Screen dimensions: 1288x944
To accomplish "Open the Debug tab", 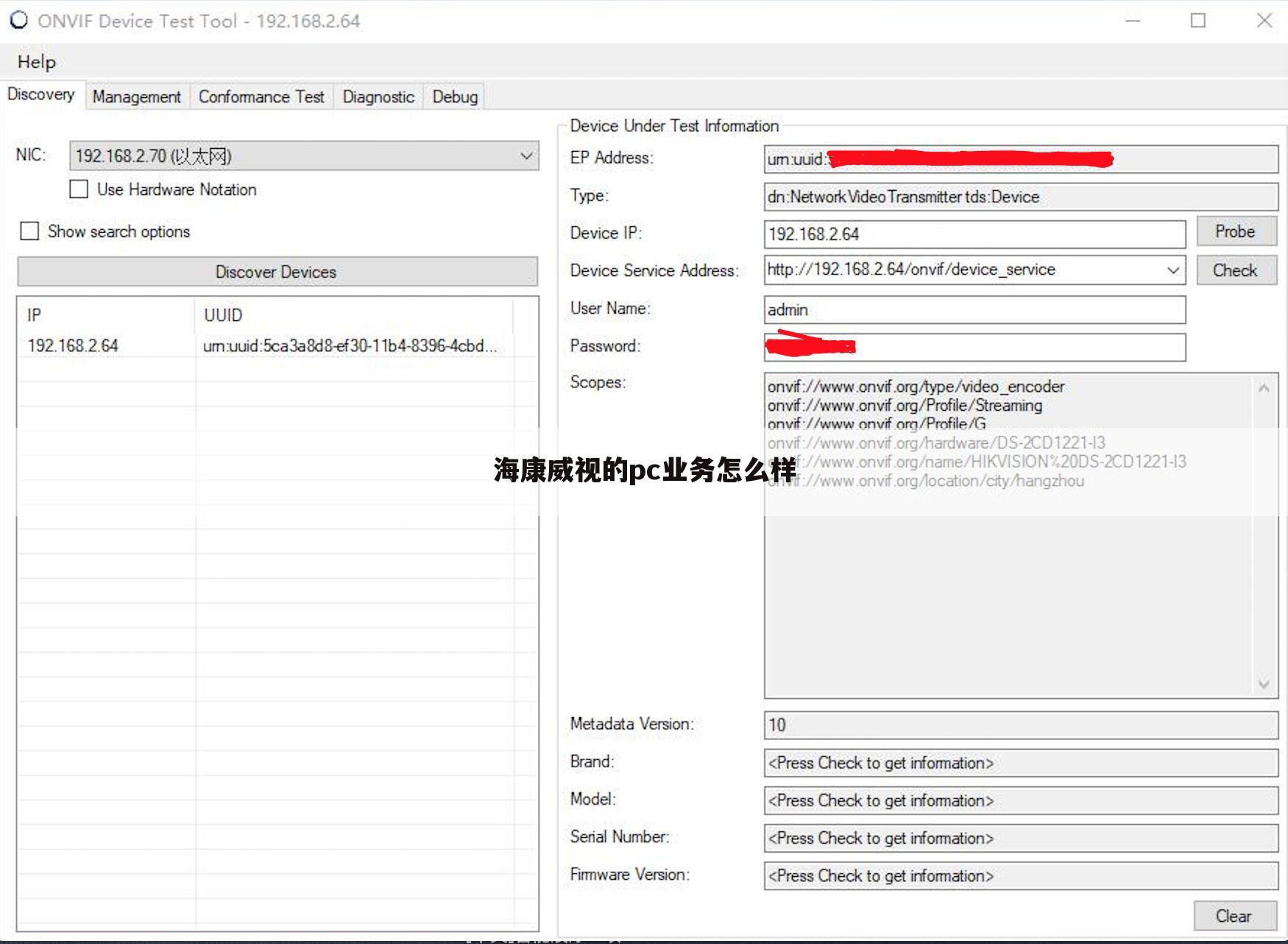I will coord(455,96).
